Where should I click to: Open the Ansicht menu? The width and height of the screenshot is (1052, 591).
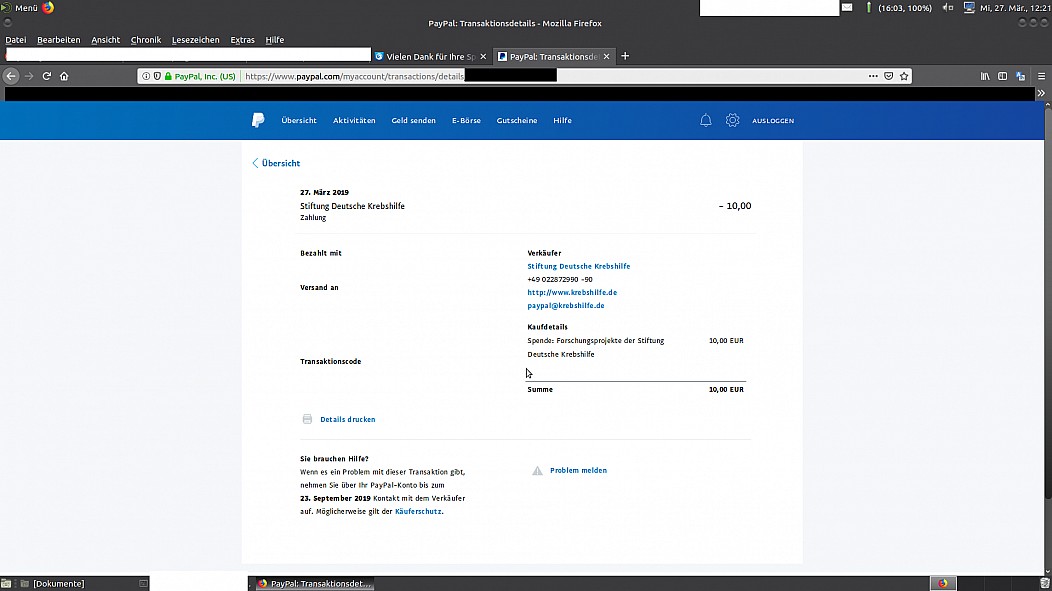click(105, 40)
